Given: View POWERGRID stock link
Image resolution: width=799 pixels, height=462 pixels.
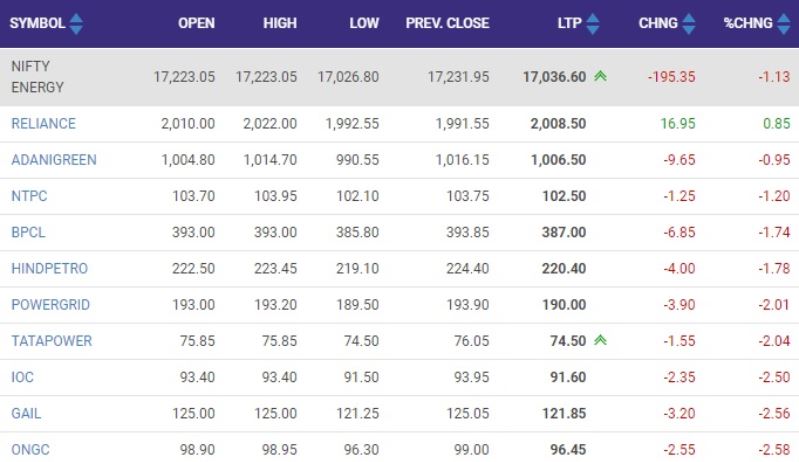Looking at the screenshot, I should [50, 305].
